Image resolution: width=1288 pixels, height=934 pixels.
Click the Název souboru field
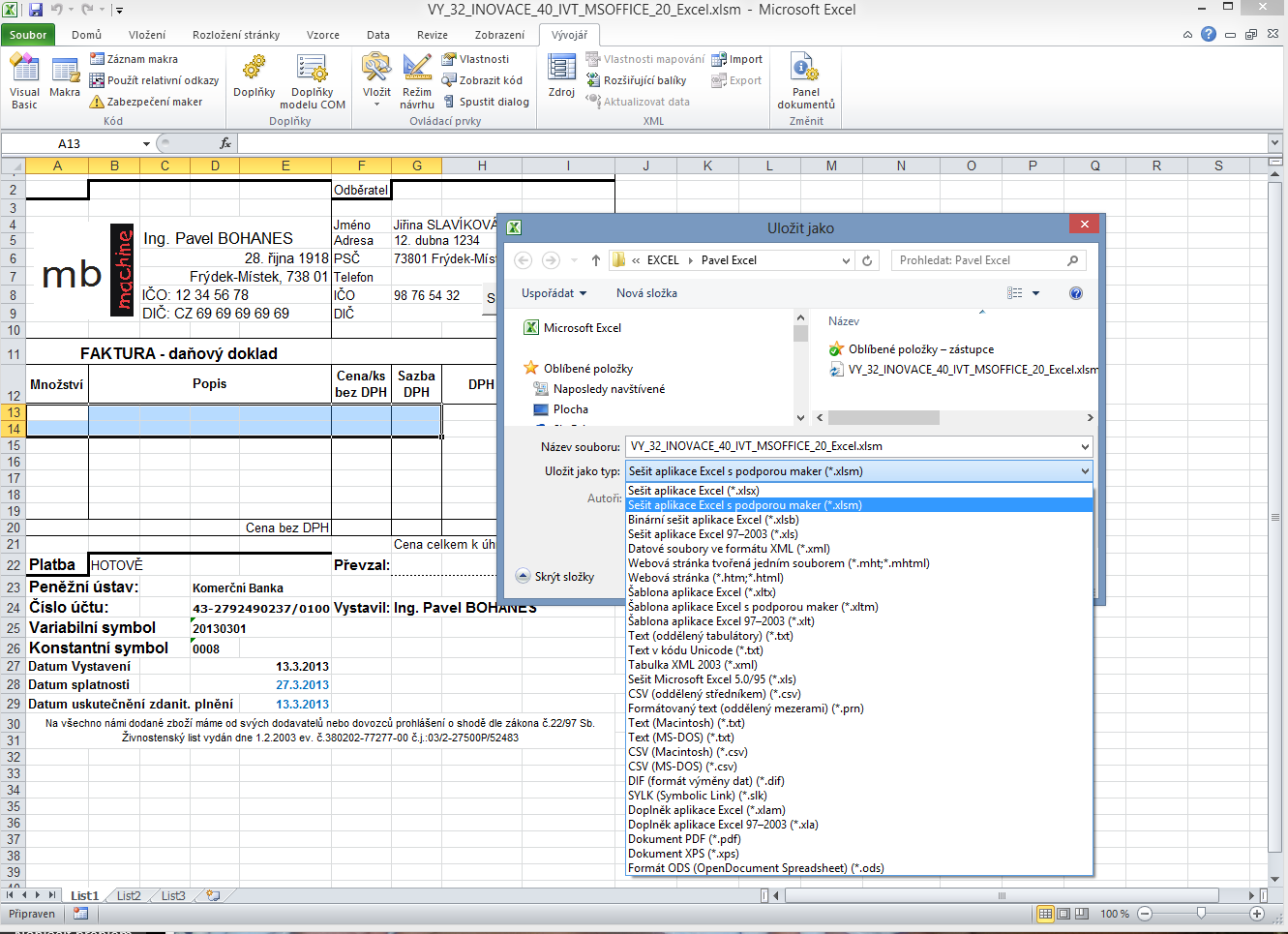[x=858, y=446]
